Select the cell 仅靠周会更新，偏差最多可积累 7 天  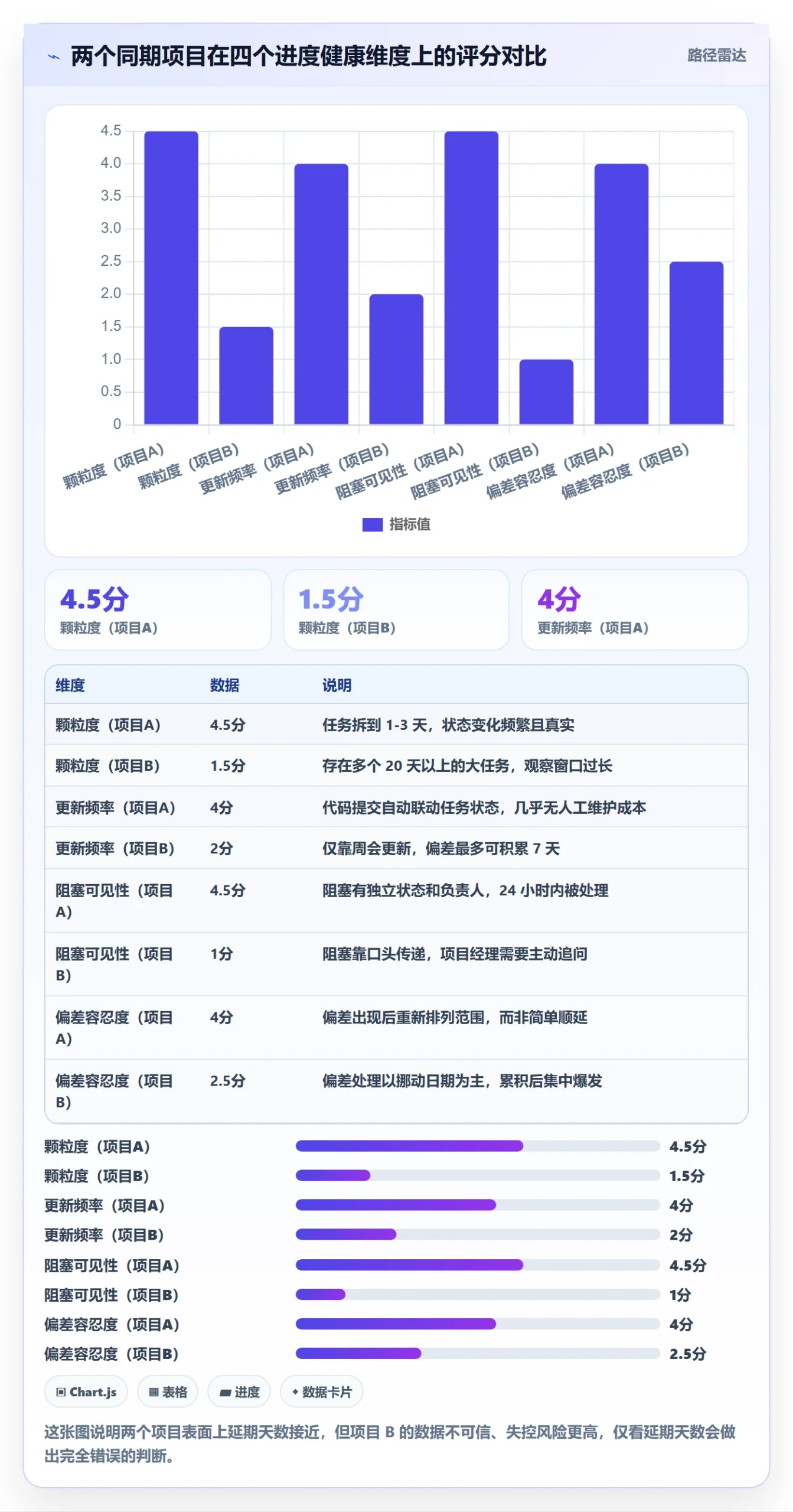coord(441,849)
